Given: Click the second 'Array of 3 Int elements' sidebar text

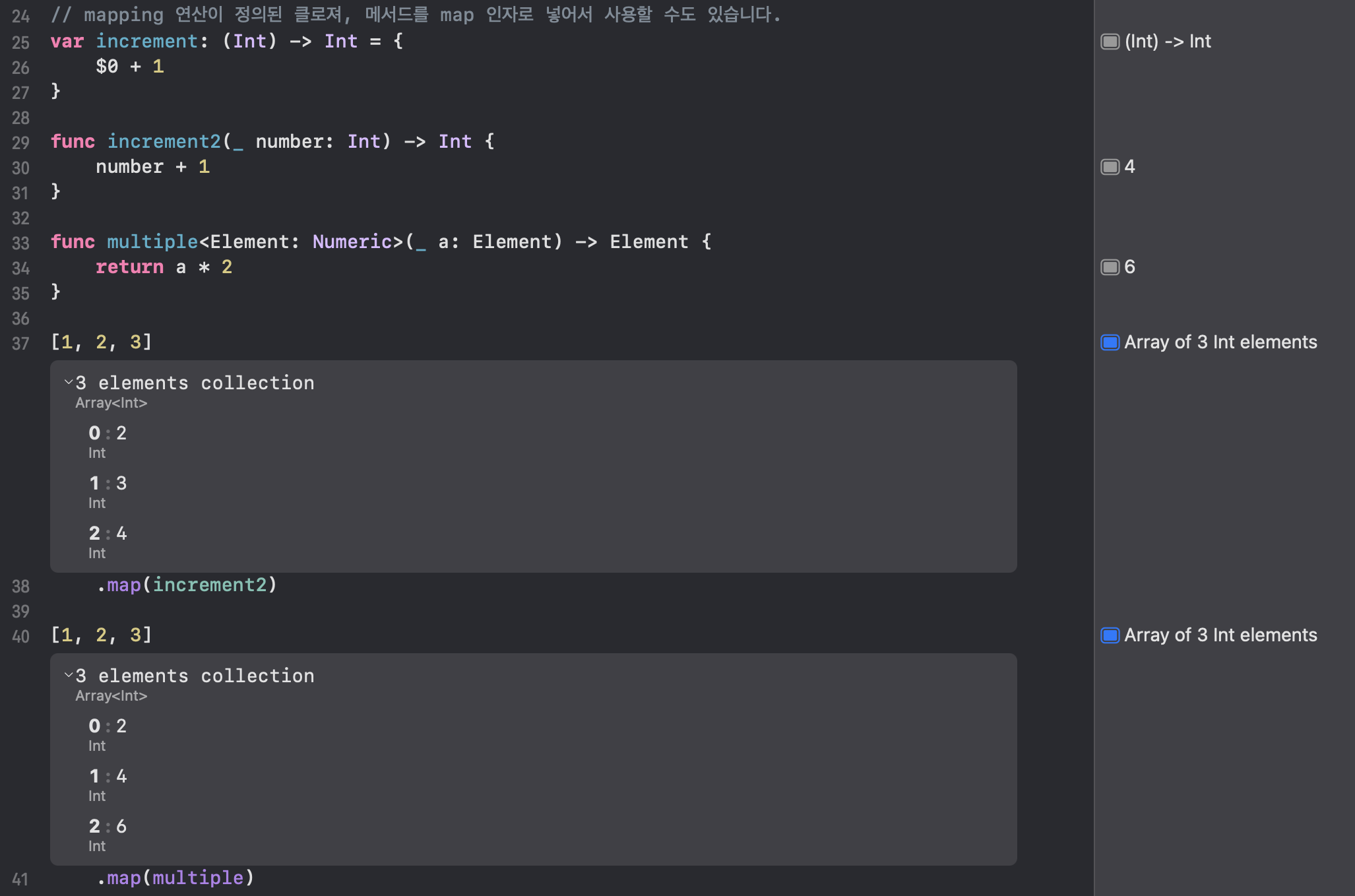Looking at the screenshot, I should coord(1220,635).
